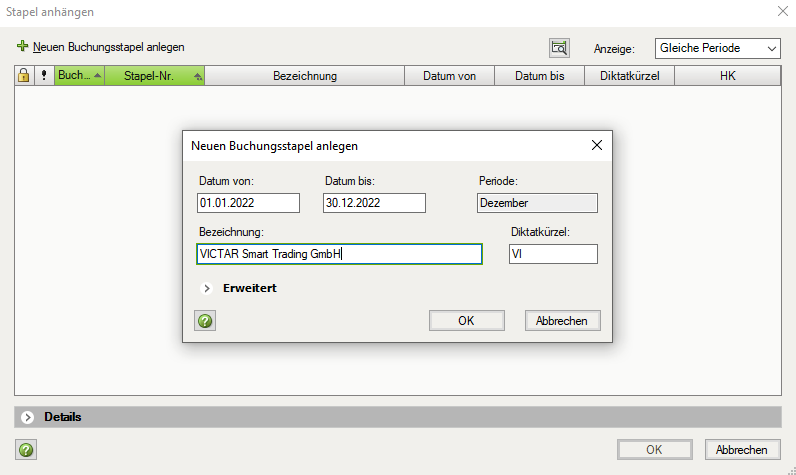Click the exclamation mark column header
The image size is (796, 475).
pos(44,76)
